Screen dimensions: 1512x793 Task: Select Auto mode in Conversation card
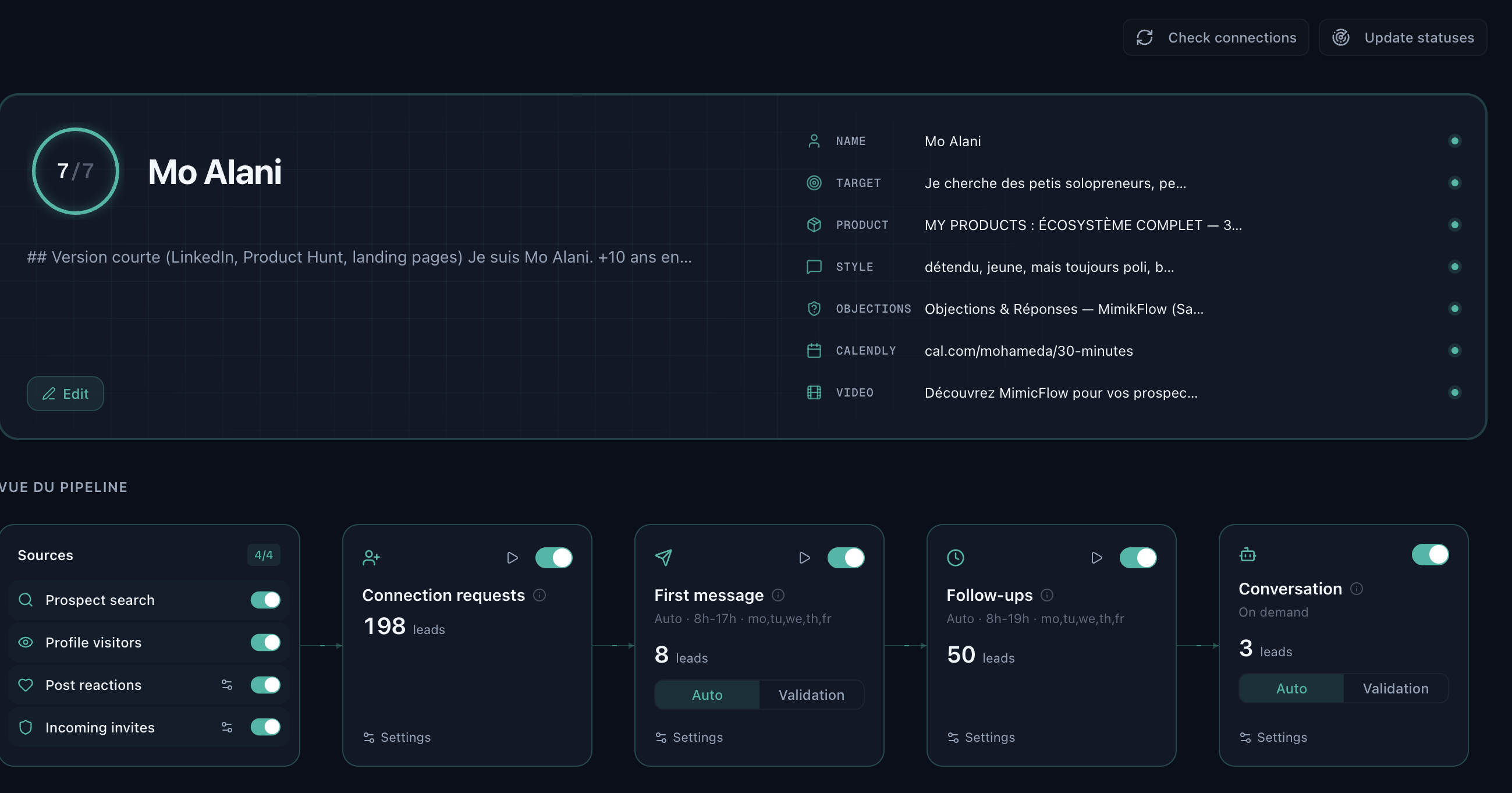(1291, 688)
